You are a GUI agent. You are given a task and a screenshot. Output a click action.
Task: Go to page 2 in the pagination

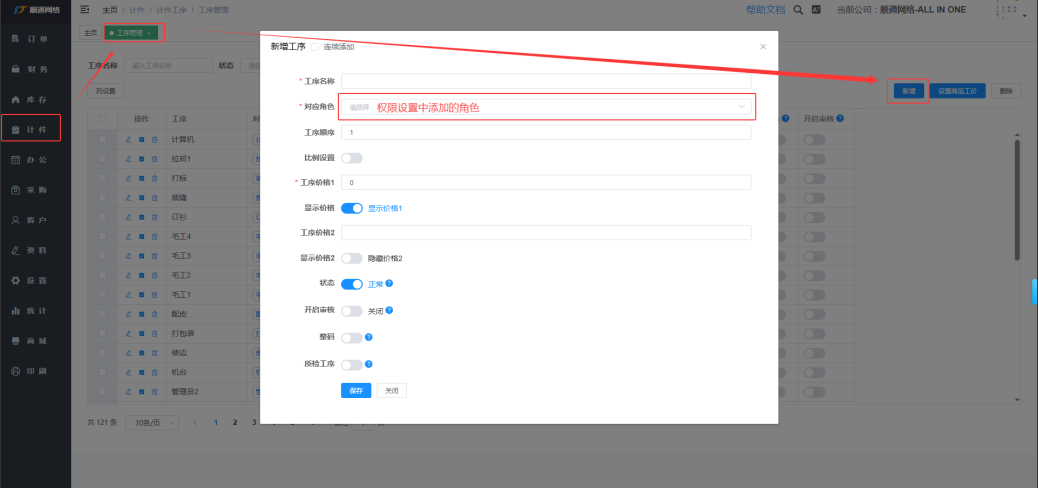pyautogui.click(x=234, y=422)
